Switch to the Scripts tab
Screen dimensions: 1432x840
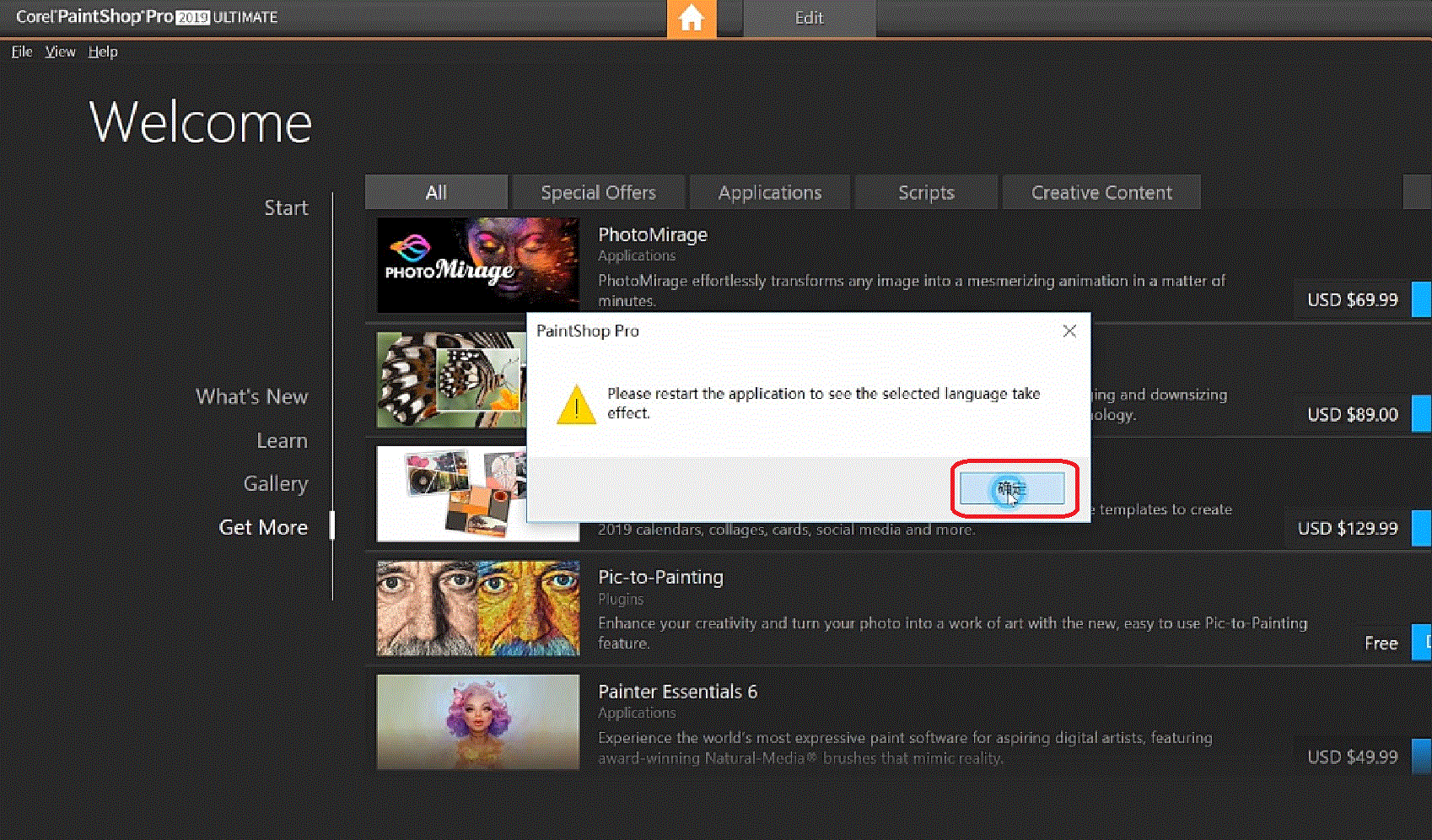coord(925,192)
